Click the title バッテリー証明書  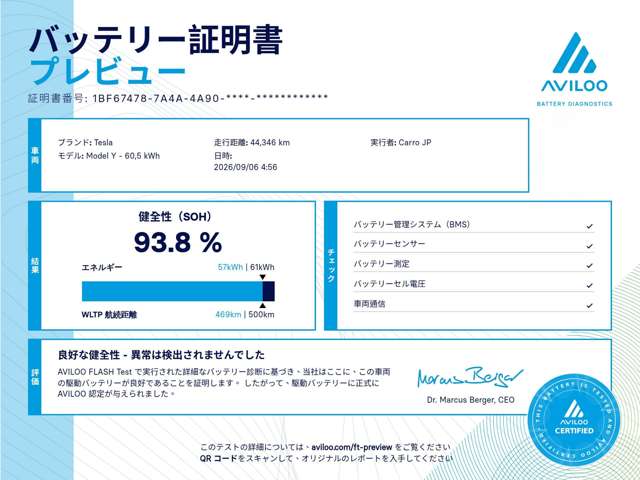click(156, 40)
